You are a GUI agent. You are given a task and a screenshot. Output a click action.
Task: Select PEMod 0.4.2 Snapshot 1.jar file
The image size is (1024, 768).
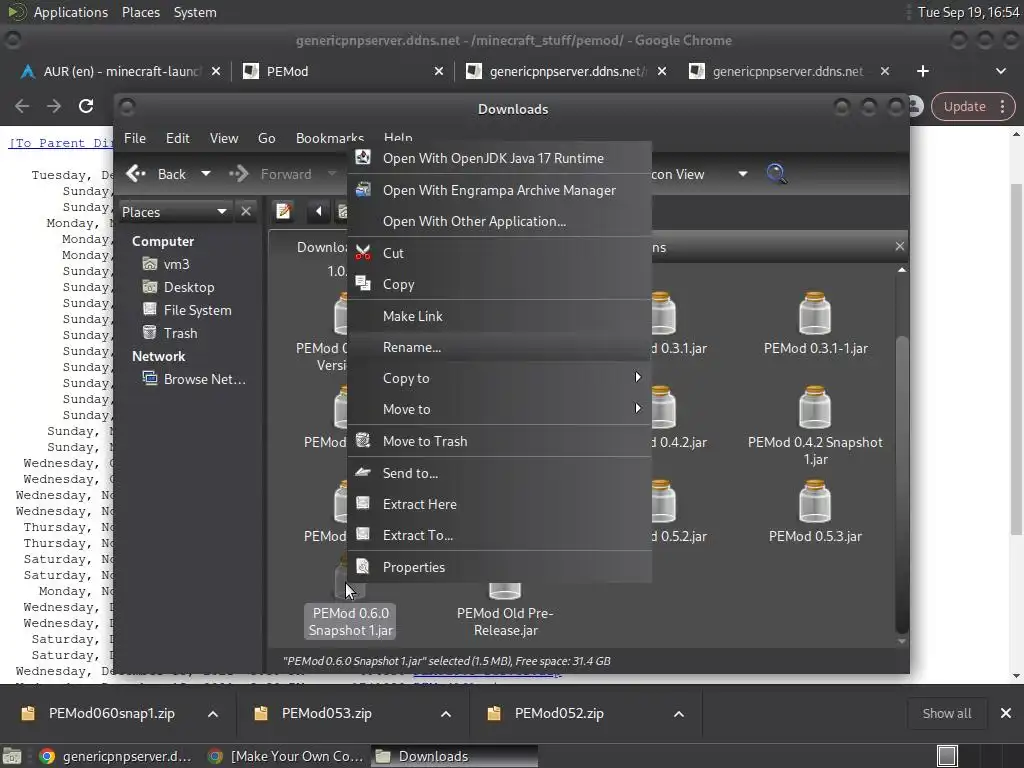tap(815, 425)
